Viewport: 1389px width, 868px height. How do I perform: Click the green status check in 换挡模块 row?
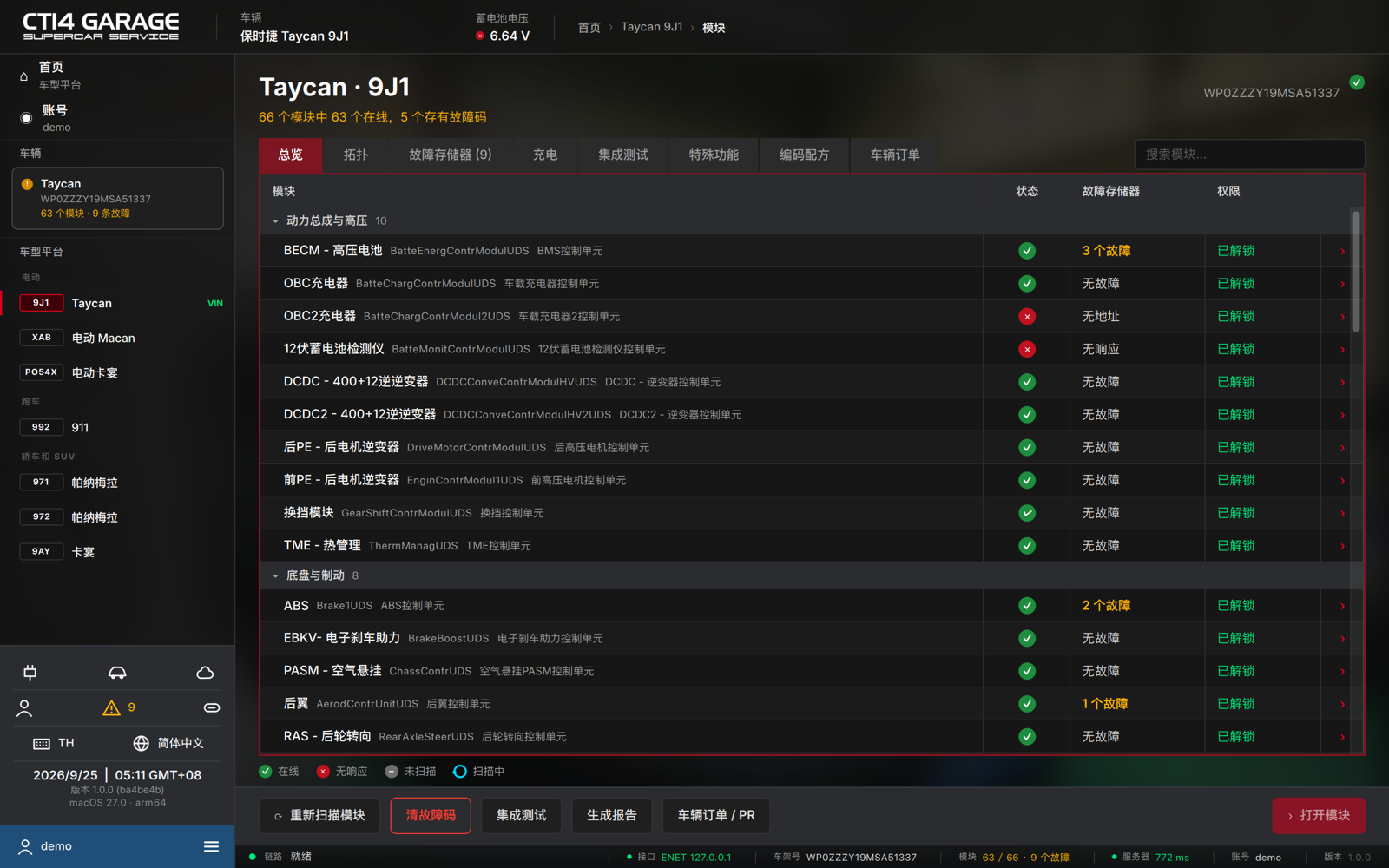[1027, 513]
